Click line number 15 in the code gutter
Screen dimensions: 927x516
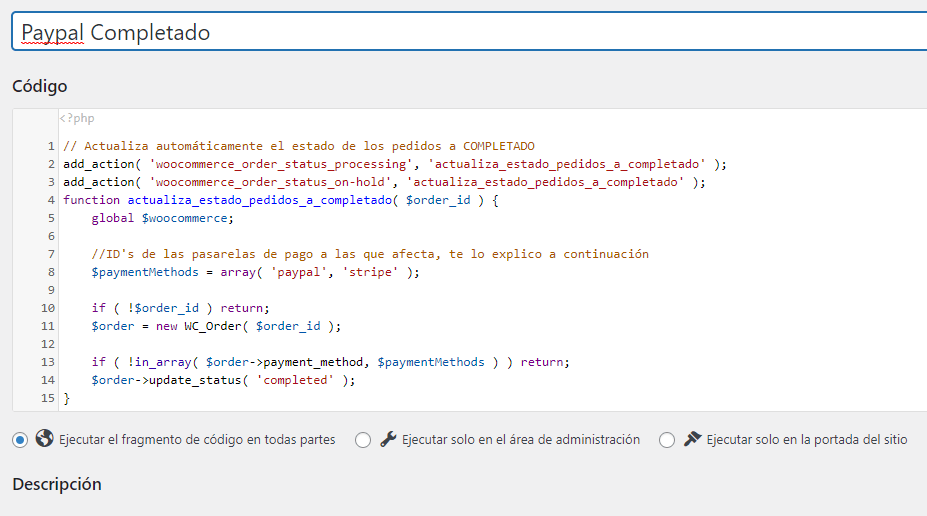(47, 398)
